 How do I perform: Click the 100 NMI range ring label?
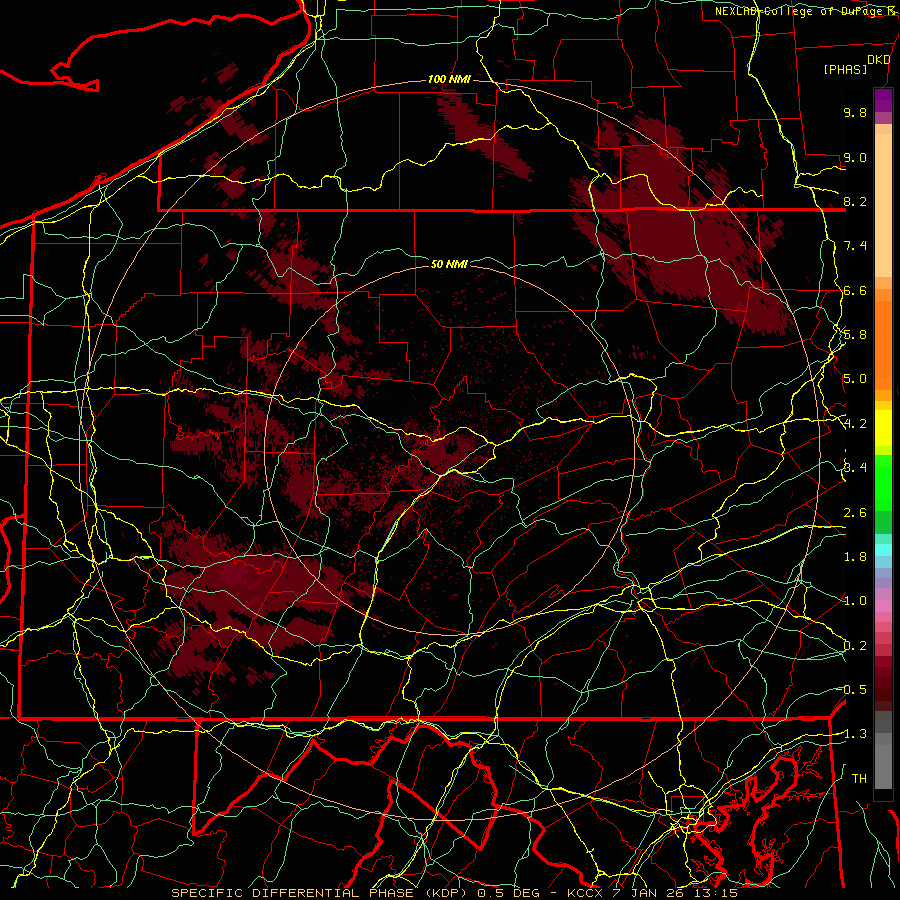point(449,79)
